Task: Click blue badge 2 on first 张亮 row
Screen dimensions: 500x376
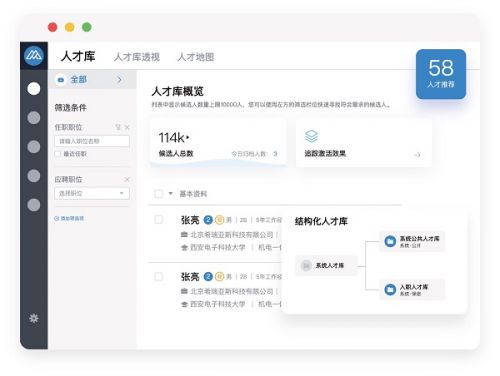Action: (208, 220)
